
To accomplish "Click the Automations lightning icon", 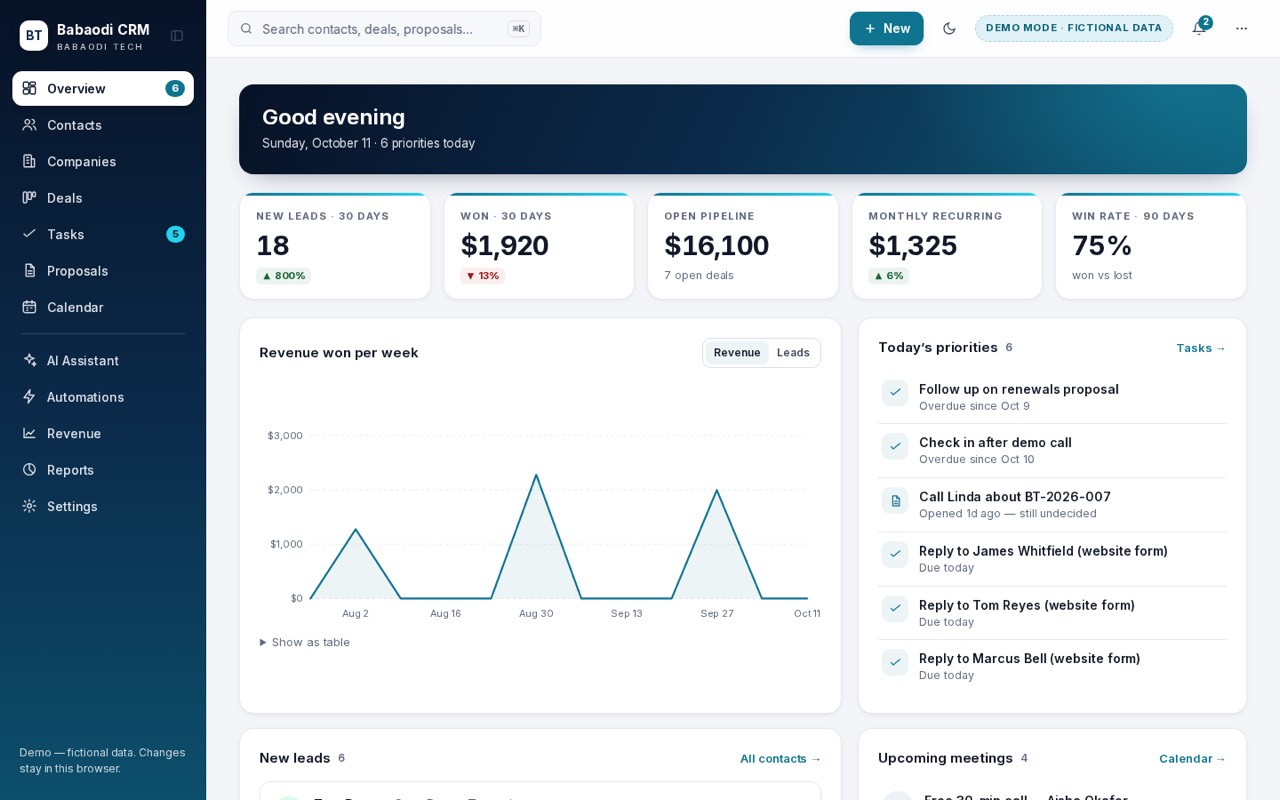I will pos(29,397).
